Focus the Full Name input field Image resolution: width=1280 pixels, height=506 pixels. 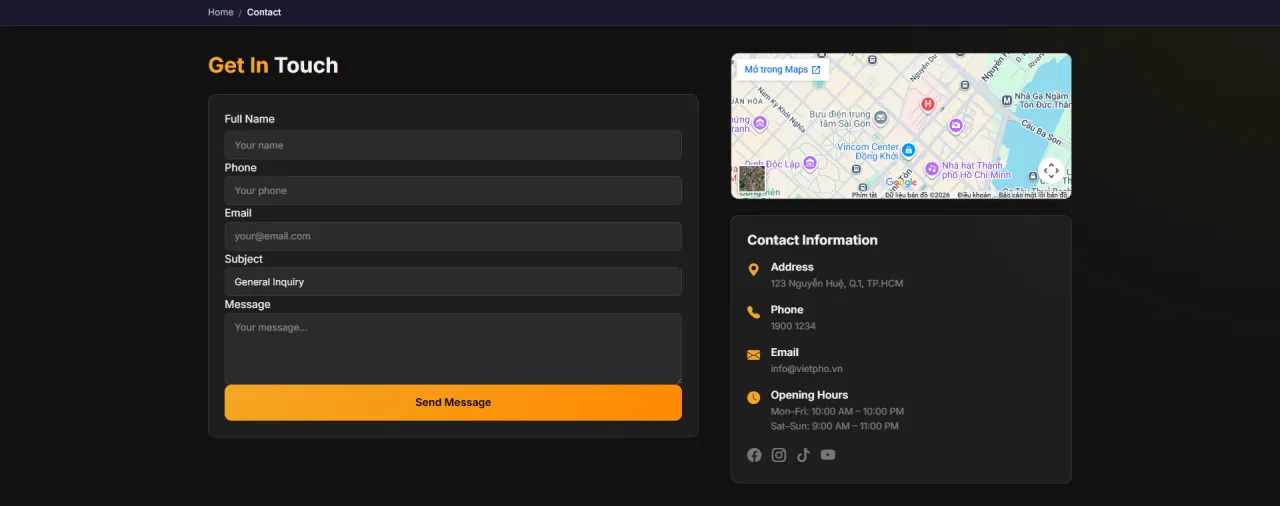(453, 145)
